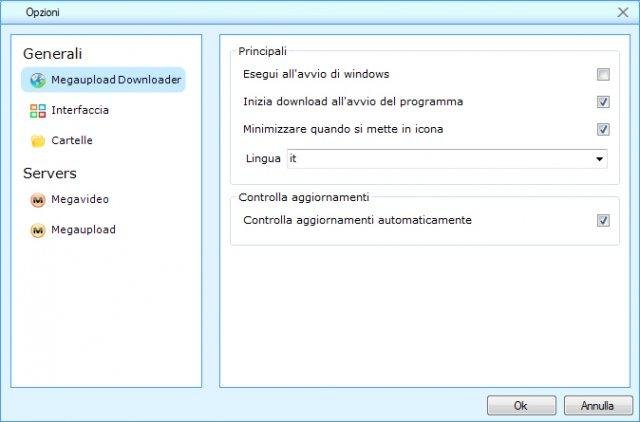This screenshot has height=422, width=640.
Task: Open the Lingua dropdown arrow
Action: (600, 159)
